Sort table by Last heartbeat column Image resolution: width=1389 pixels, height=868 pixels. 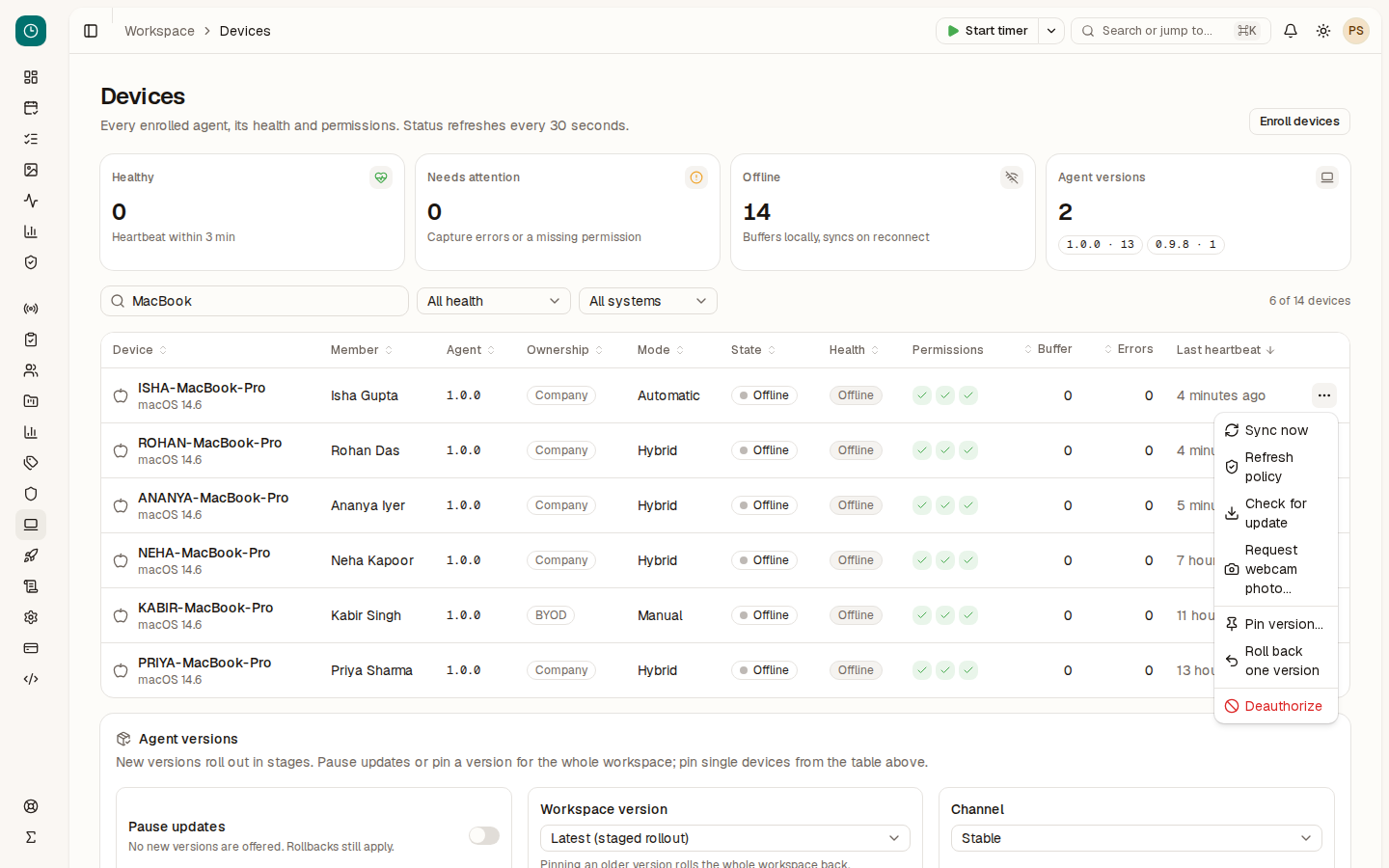click(1225, 350)
